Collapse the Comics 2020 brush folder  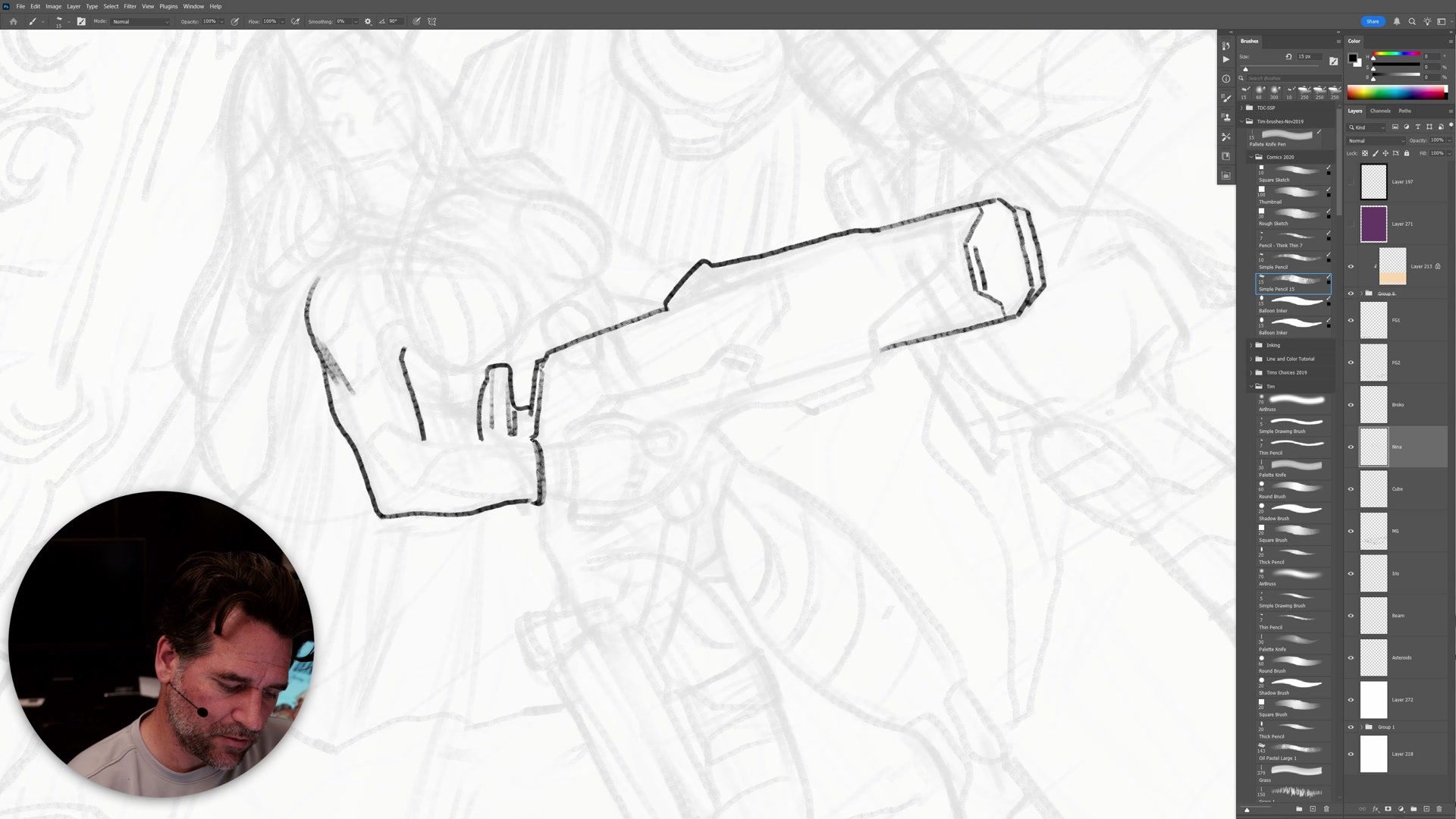click(x=1251, y=157)
